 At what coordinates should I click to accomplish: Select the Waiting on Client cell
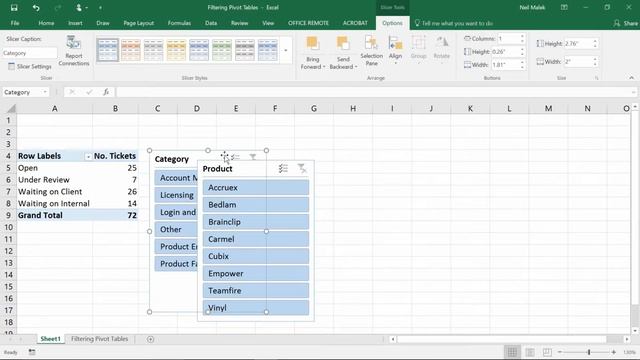pyautogui.click(x=54, y=192)
